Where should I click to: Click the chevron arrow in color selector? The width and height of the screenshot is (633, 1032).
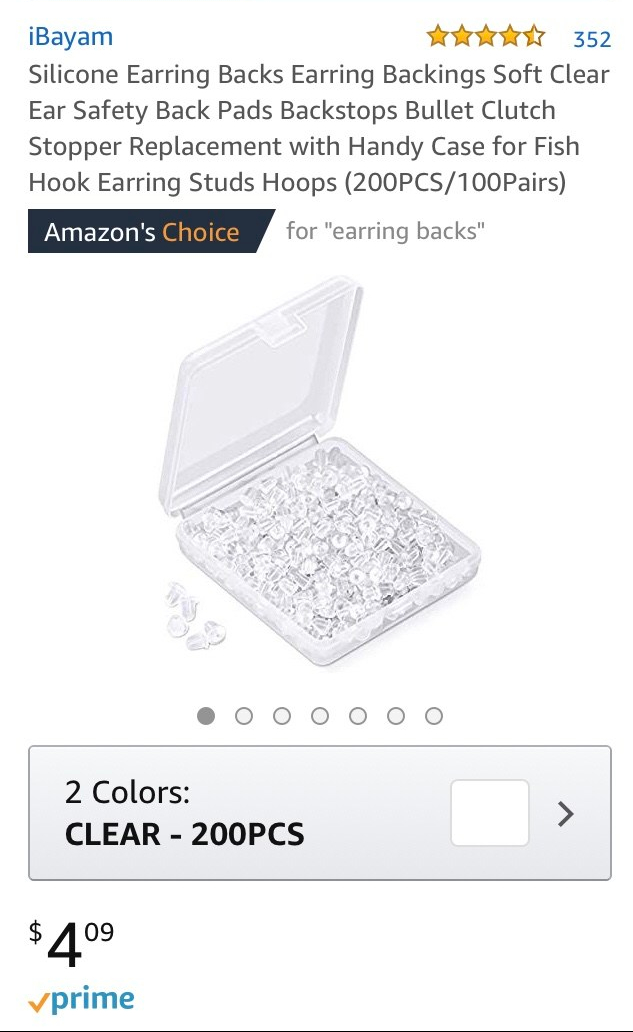[566, 814]
